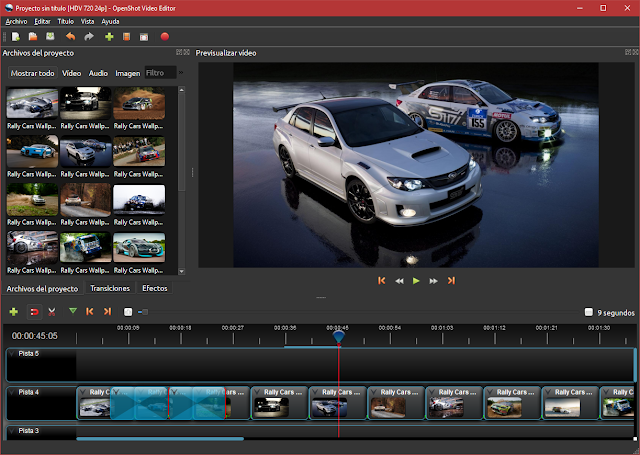Click the red Export Video record icon
The width and height of the screenshot is (640, 455).
click(164, 37)
